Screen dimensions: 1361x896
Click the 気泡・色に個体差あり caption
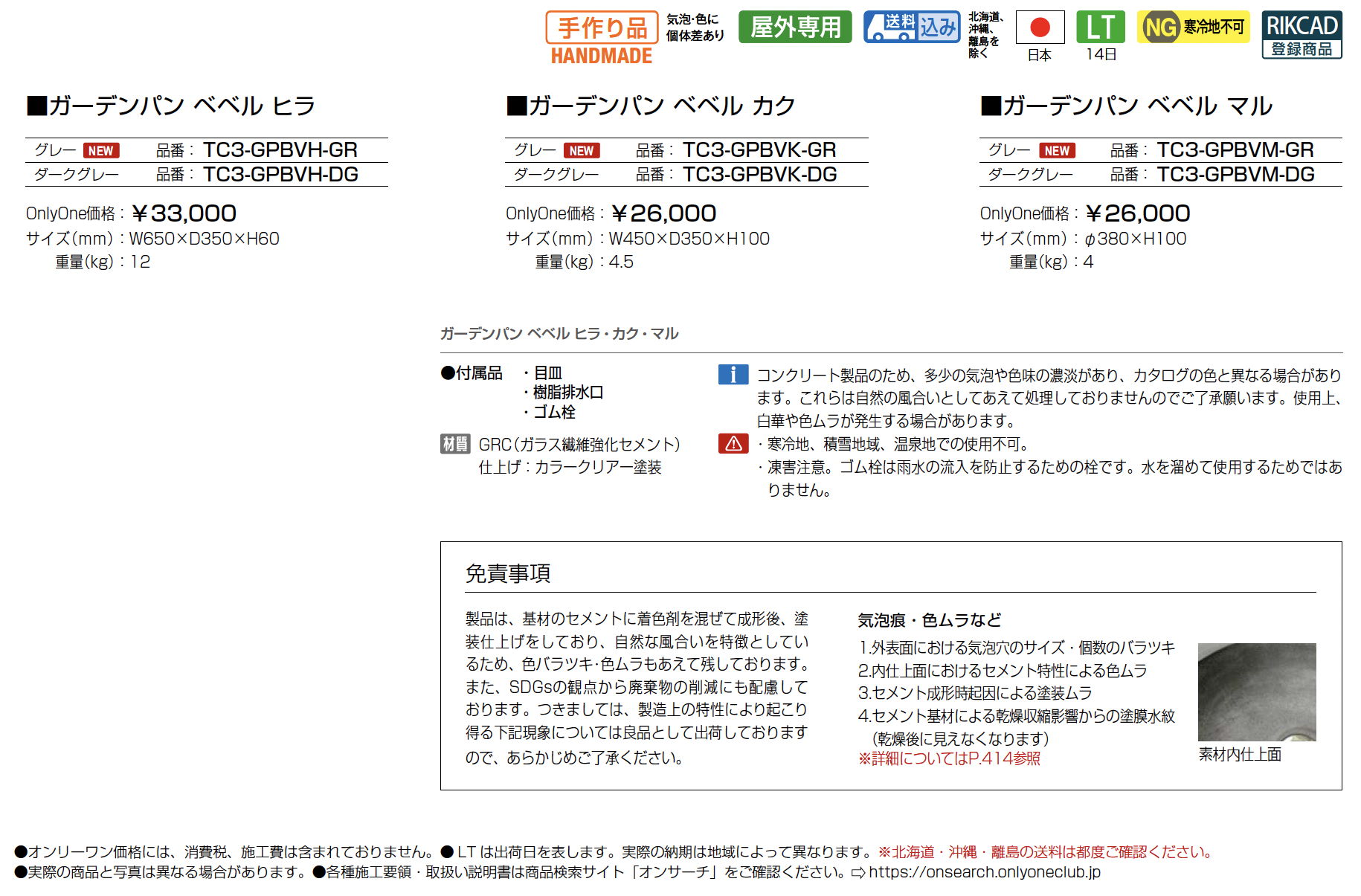click(695, 28)
